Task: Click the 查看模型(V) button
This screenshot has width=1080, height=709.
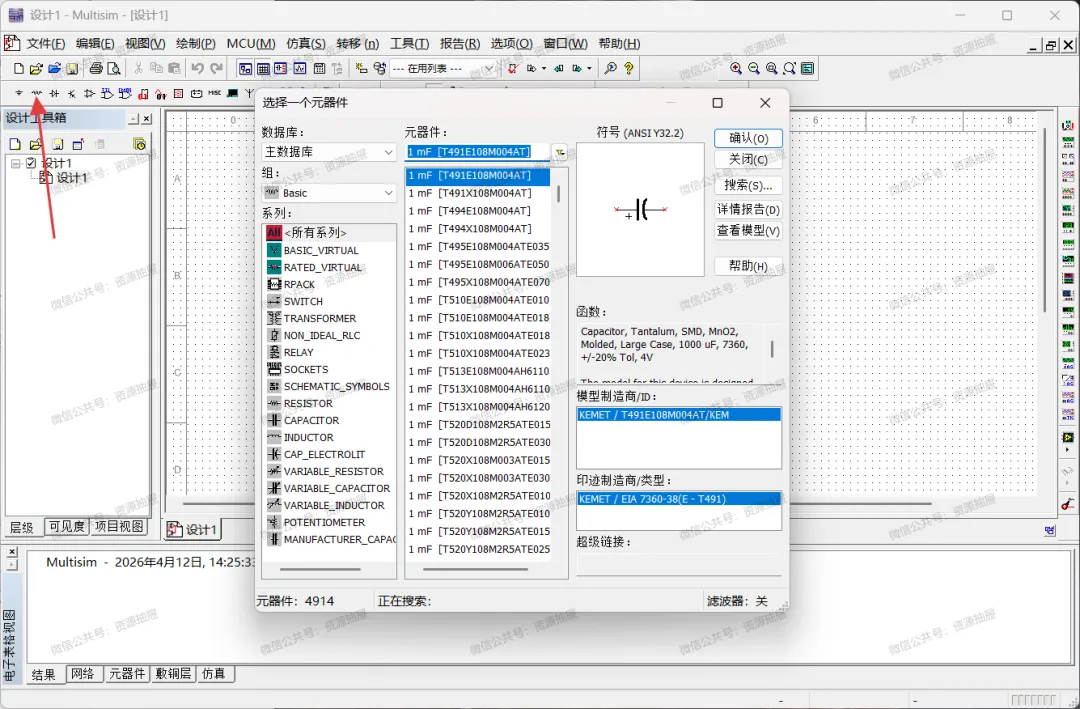Action: [748, 231]
